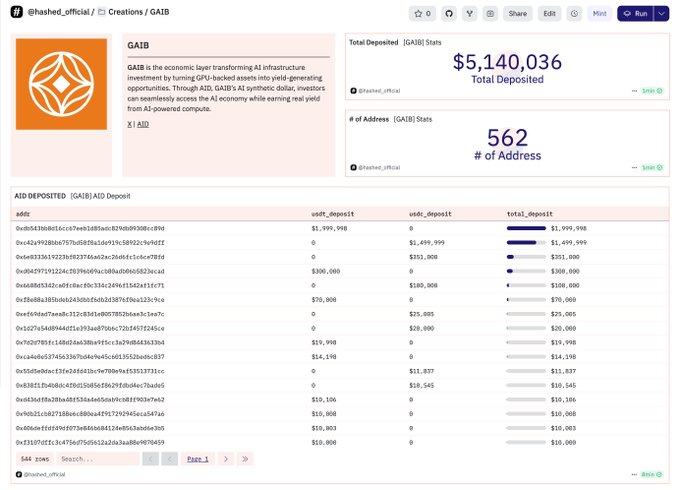
Task: Click the GAIB orange logo image
Action: click(61, 91)
